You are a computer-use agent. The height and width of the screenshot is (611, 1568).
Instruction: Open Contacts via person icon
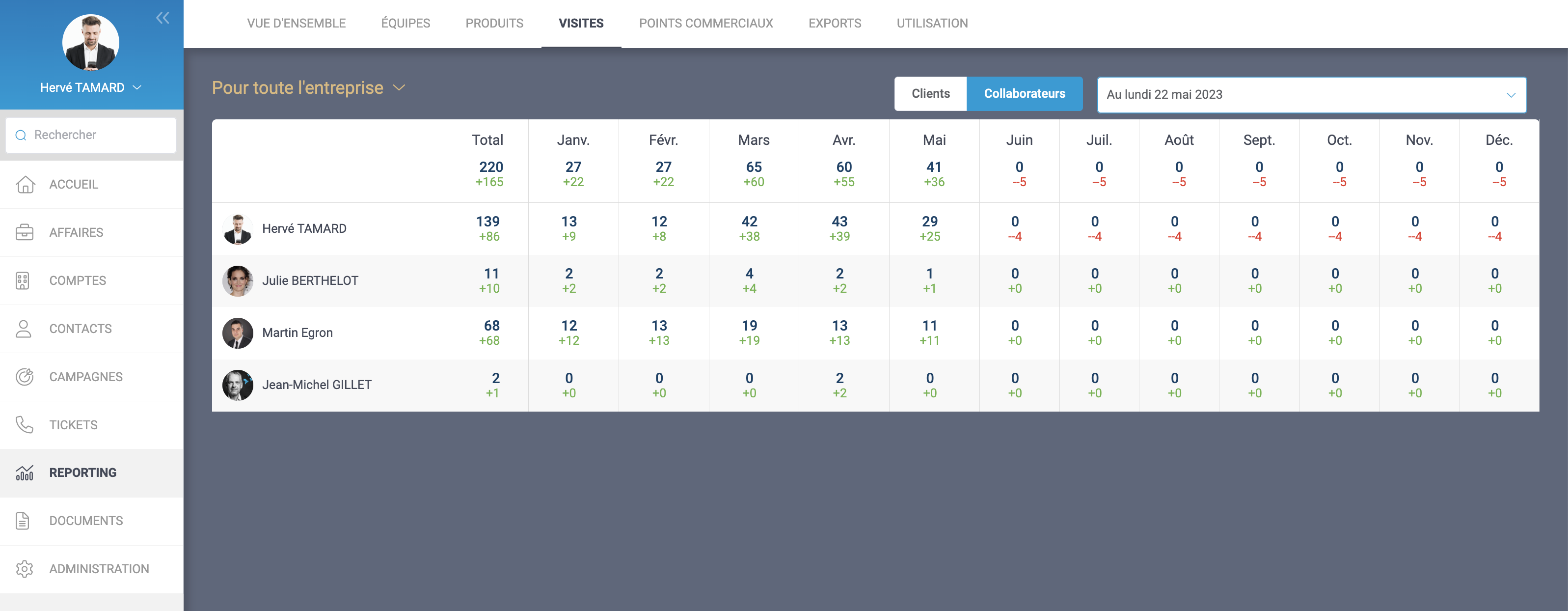(24, 329)
